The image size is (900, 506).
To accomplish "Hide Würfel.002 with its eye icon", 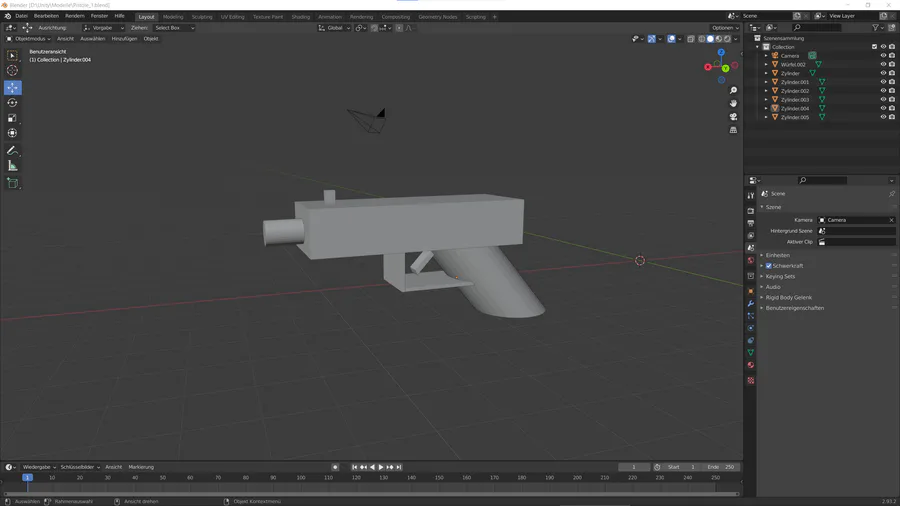I will (883, 64).
